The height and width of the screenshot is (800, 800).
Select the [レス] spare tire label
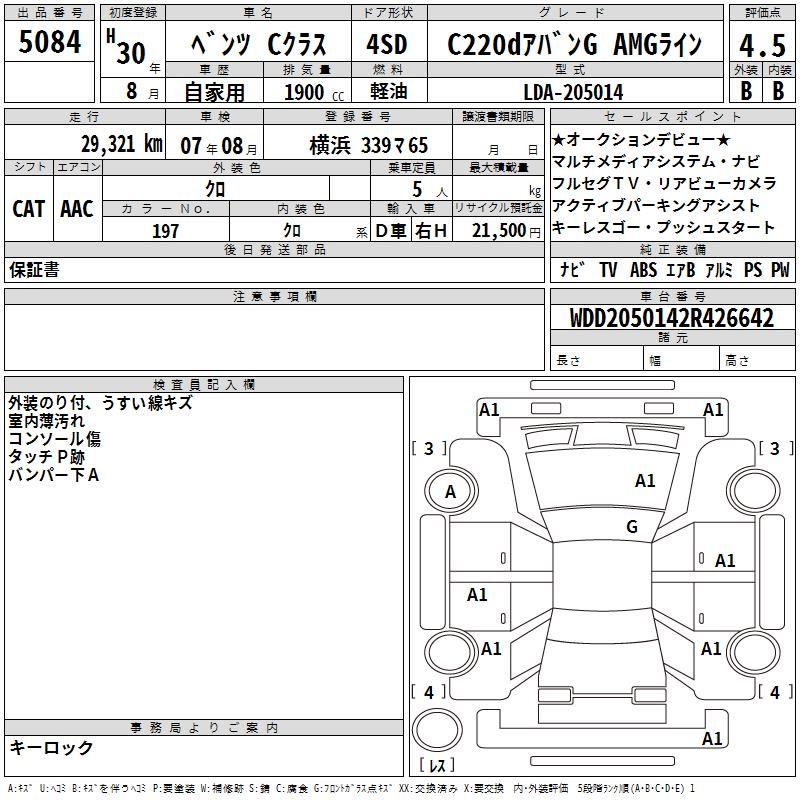pyautogui.click(x=437, y=765)
